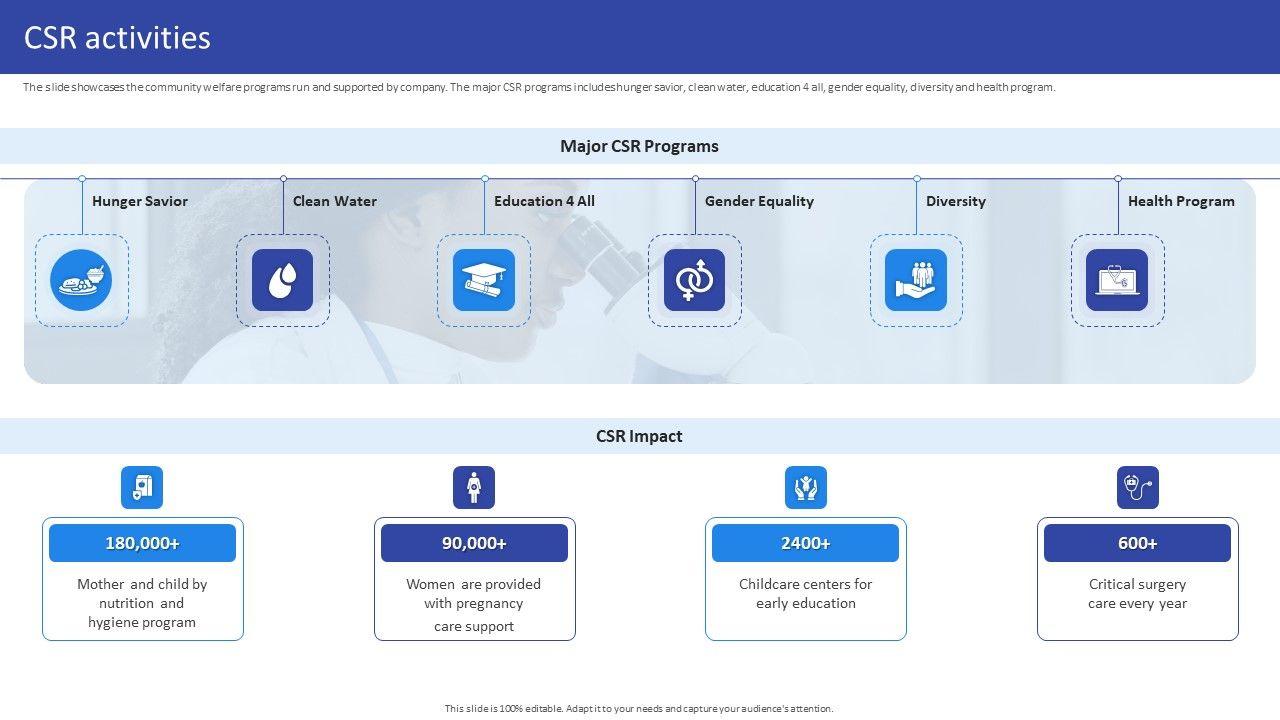Click the Education 4 All graduation cap icon

(x=484, y=280)
